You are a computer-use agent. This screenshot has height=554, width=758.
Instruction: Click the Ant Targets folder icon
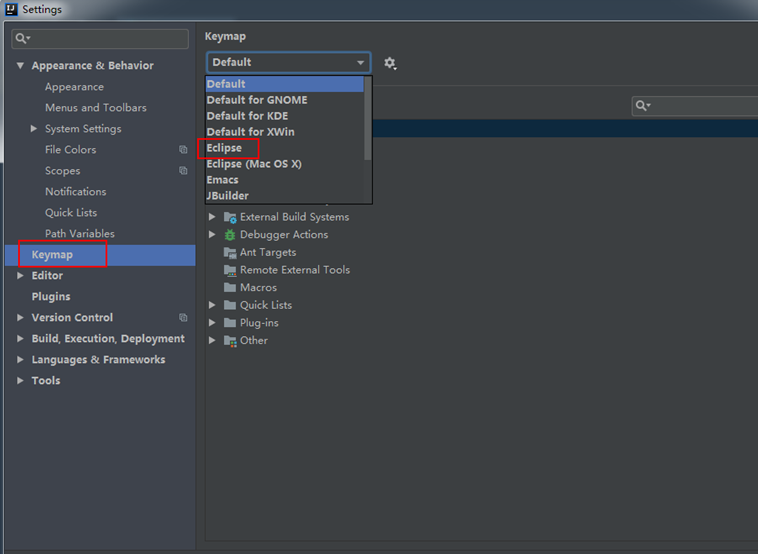pyautogui.click(x=230, y=252)
